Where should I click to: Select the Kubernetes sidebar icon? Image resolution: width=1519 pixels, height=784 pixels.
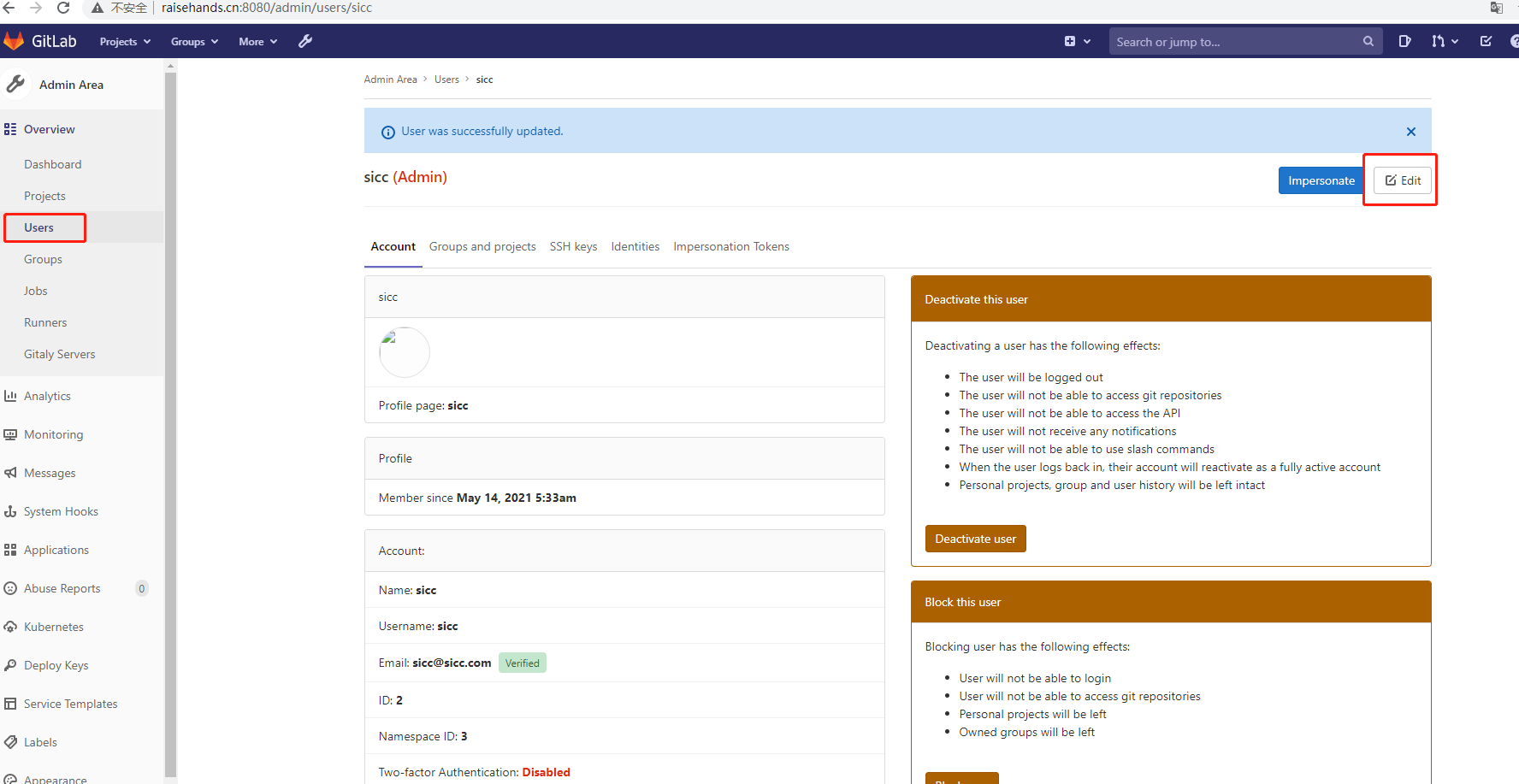pyautogui.click(x=11, y=626)
